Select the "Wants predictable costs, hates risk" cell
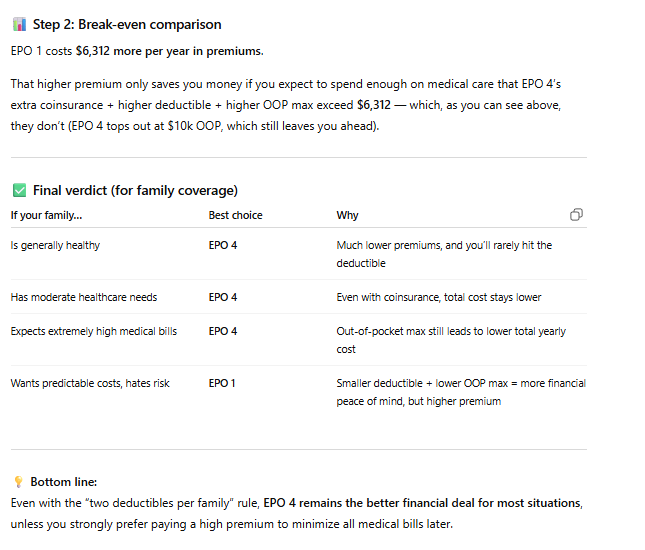The width and height of the screenshot is (645, 550). click(90, 383)
